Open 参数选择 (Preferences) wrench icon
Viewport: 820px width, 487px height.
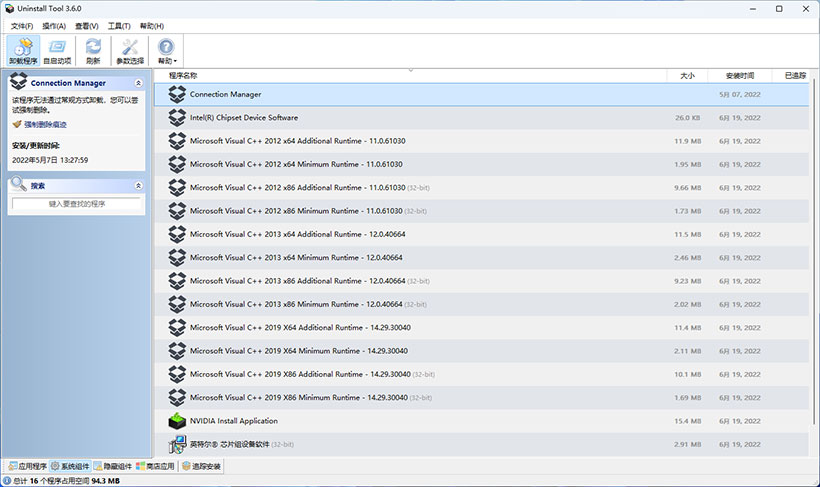pyautogui.click(x=130, y=51)
